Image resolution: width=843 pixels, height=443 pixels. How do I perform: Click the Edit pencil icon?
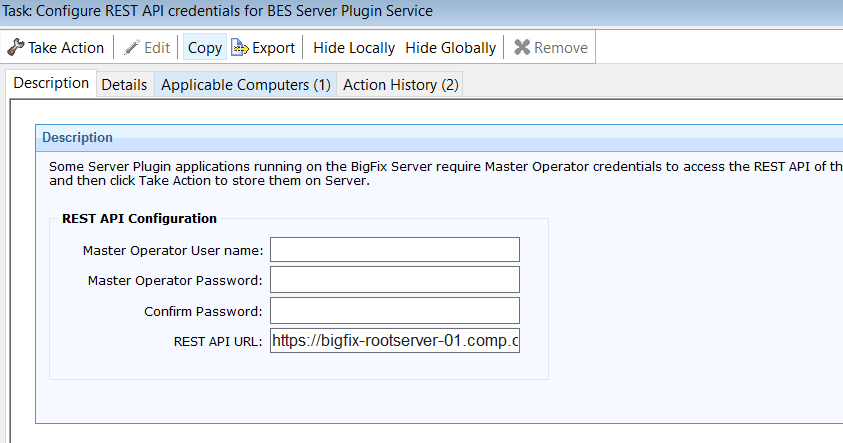point(132,48)
